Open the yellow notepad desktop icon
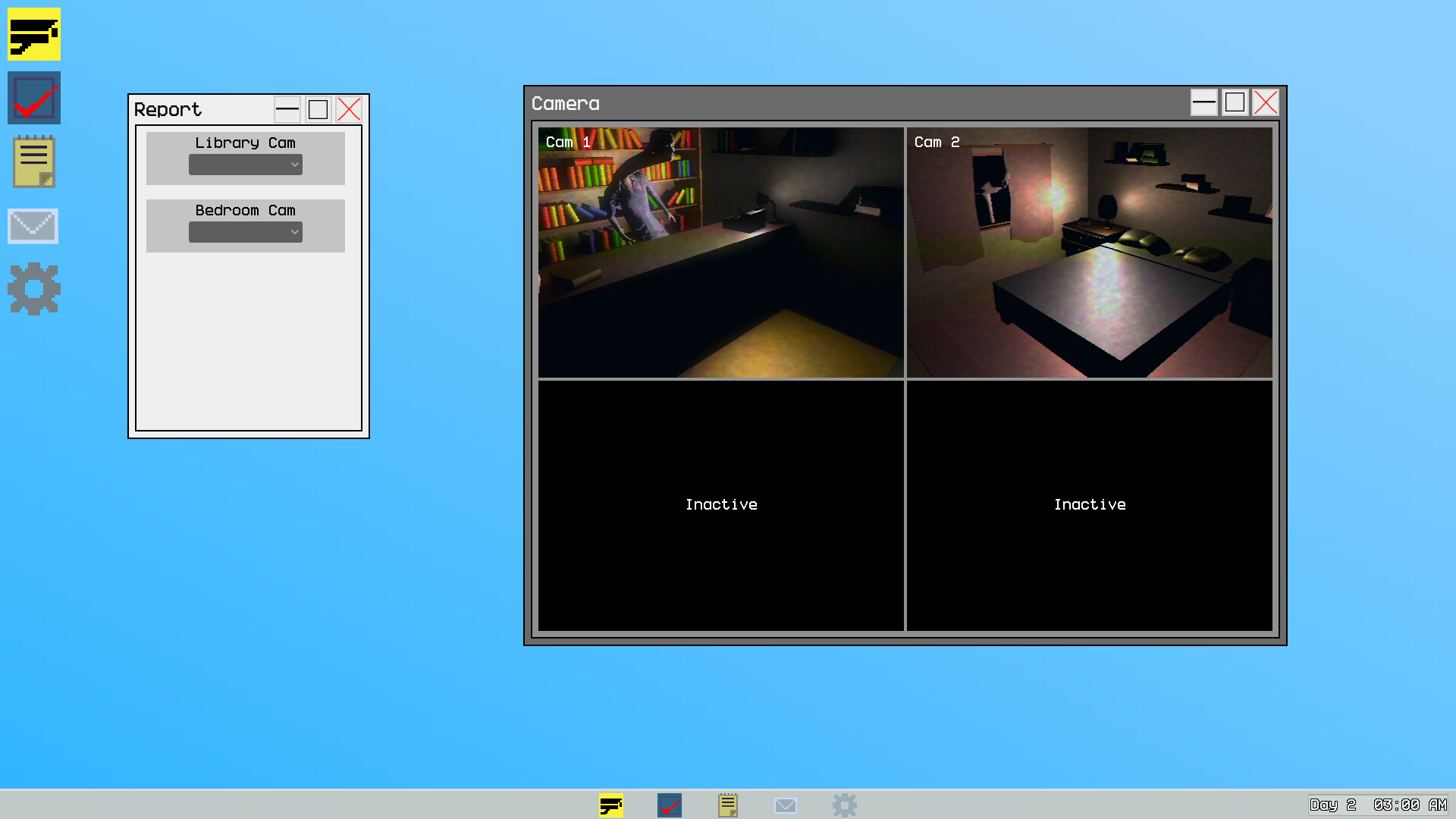 34,162
